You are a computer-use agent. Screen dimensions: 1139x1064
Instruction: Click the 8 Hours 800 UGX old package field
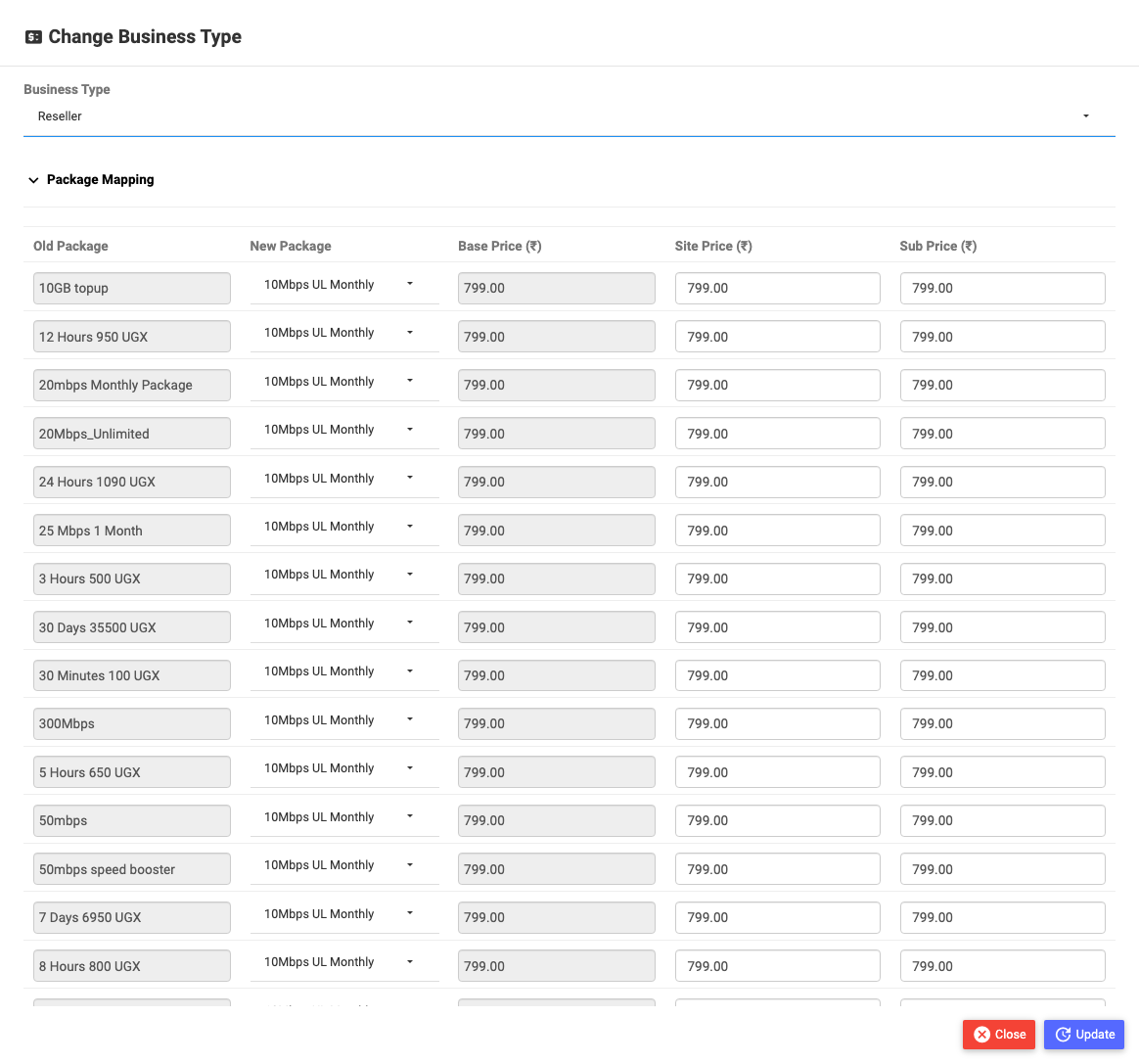click(x=131, y=966)
